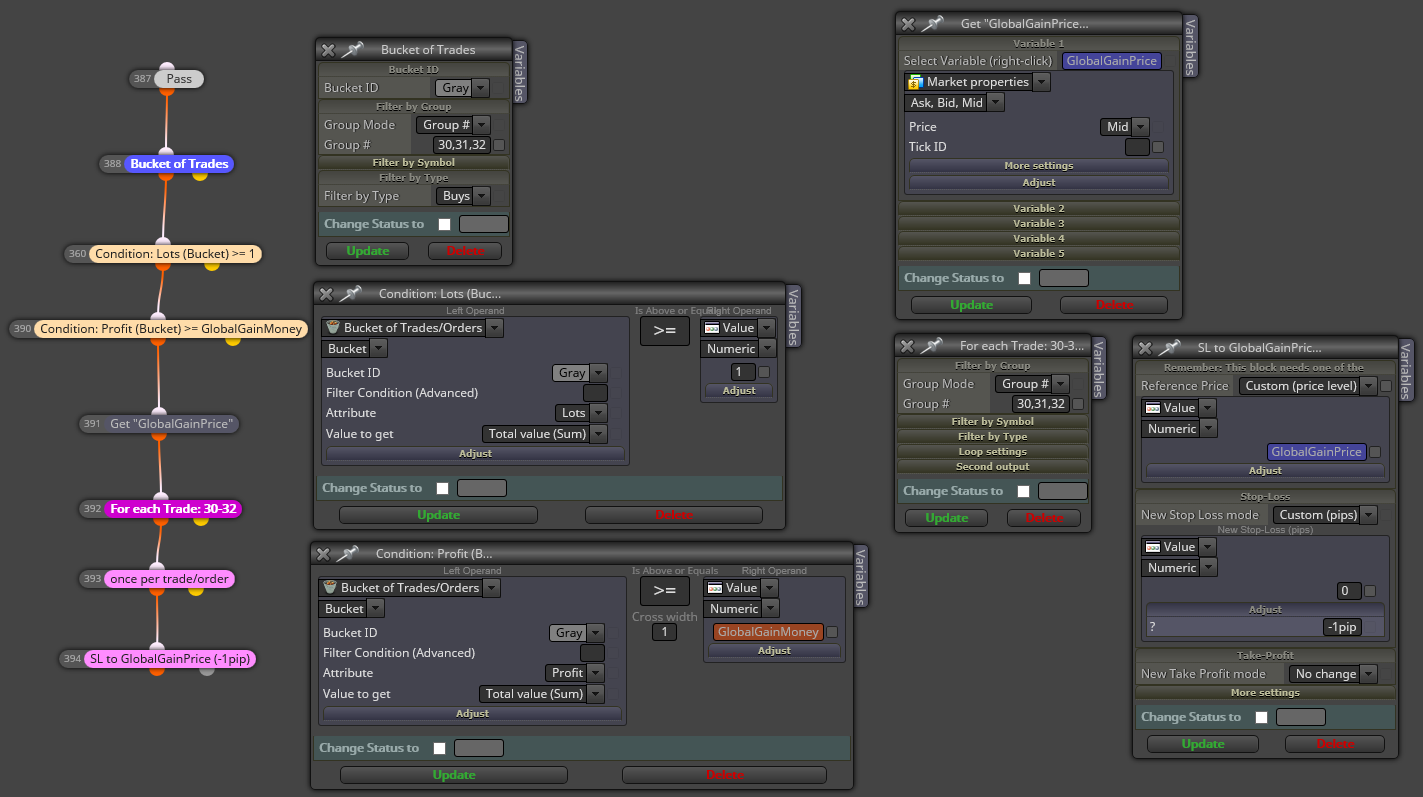Select the once per trade/order node
This screenshot has height=797, width=1423.
coord(169,578)
